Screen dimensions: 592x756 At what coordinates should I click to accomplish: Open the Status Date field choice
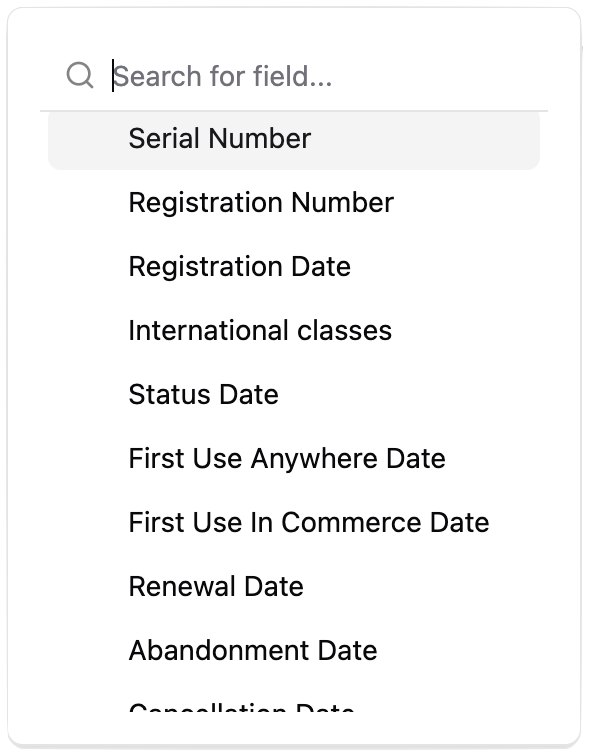point(294,394)
